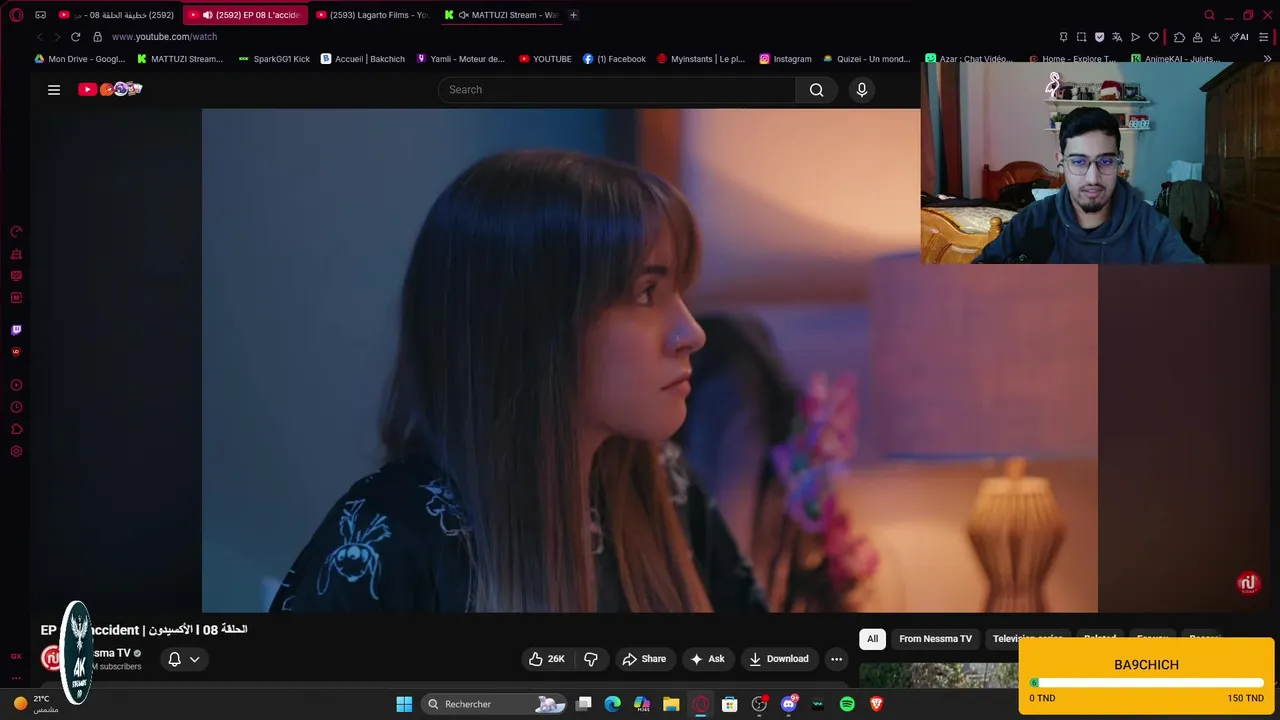Open the ad blocker shield icon
The image size is (1280, 720).
(x=1099, y=37)
